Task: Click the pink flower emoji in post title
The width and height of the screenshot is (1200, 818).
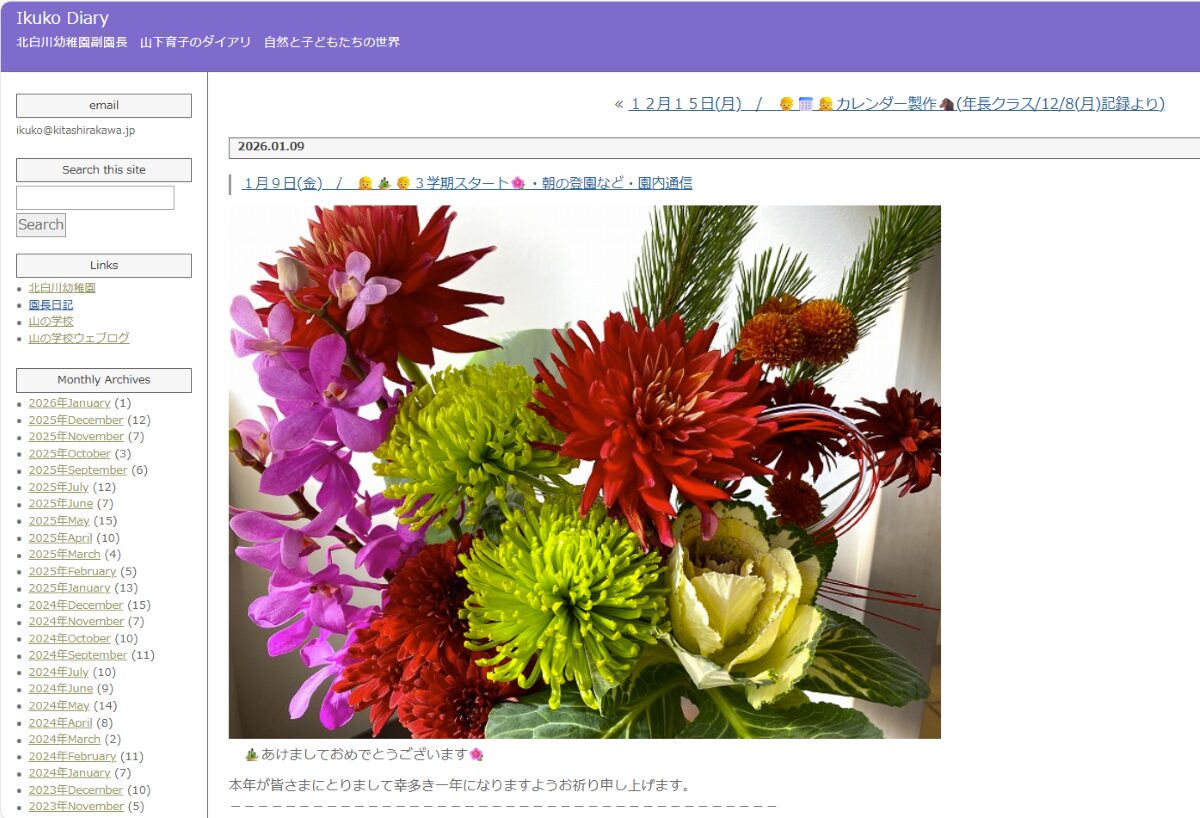Action: 517,184
